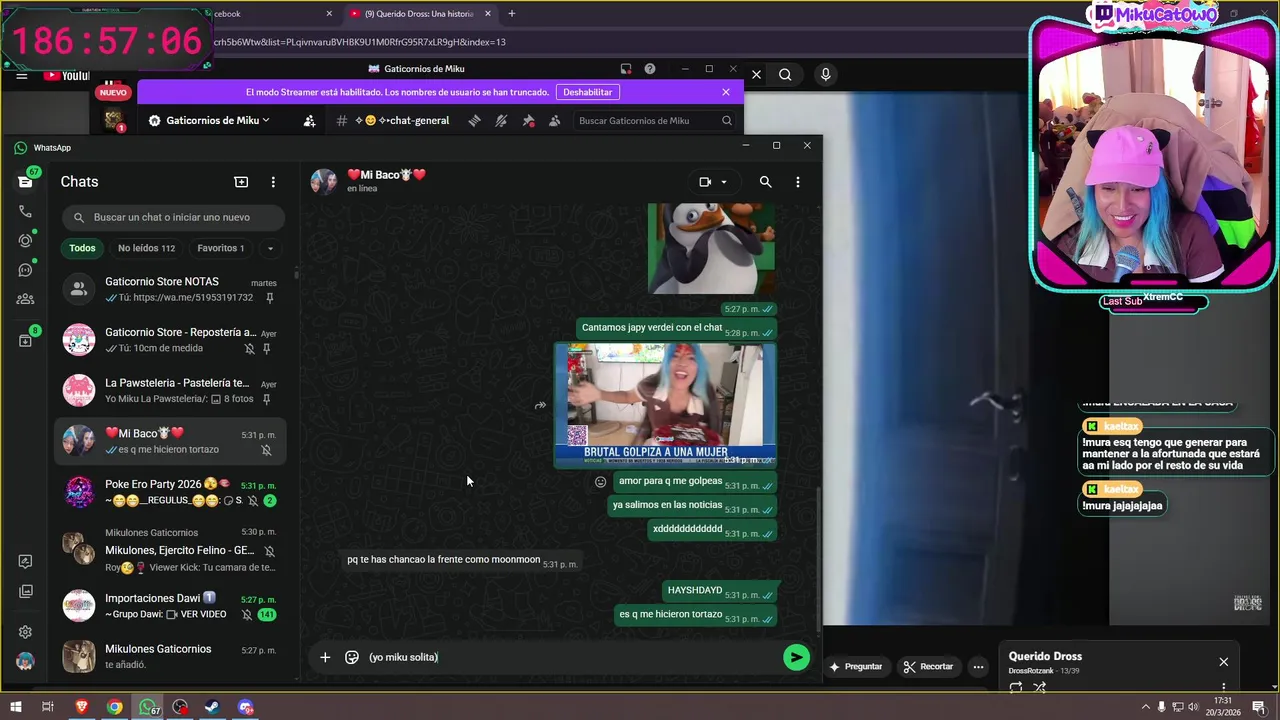The image size is (1280, 720).
Task: Click 'Buscar Gaticornios de Miku' search field
Action: [655, 121]
